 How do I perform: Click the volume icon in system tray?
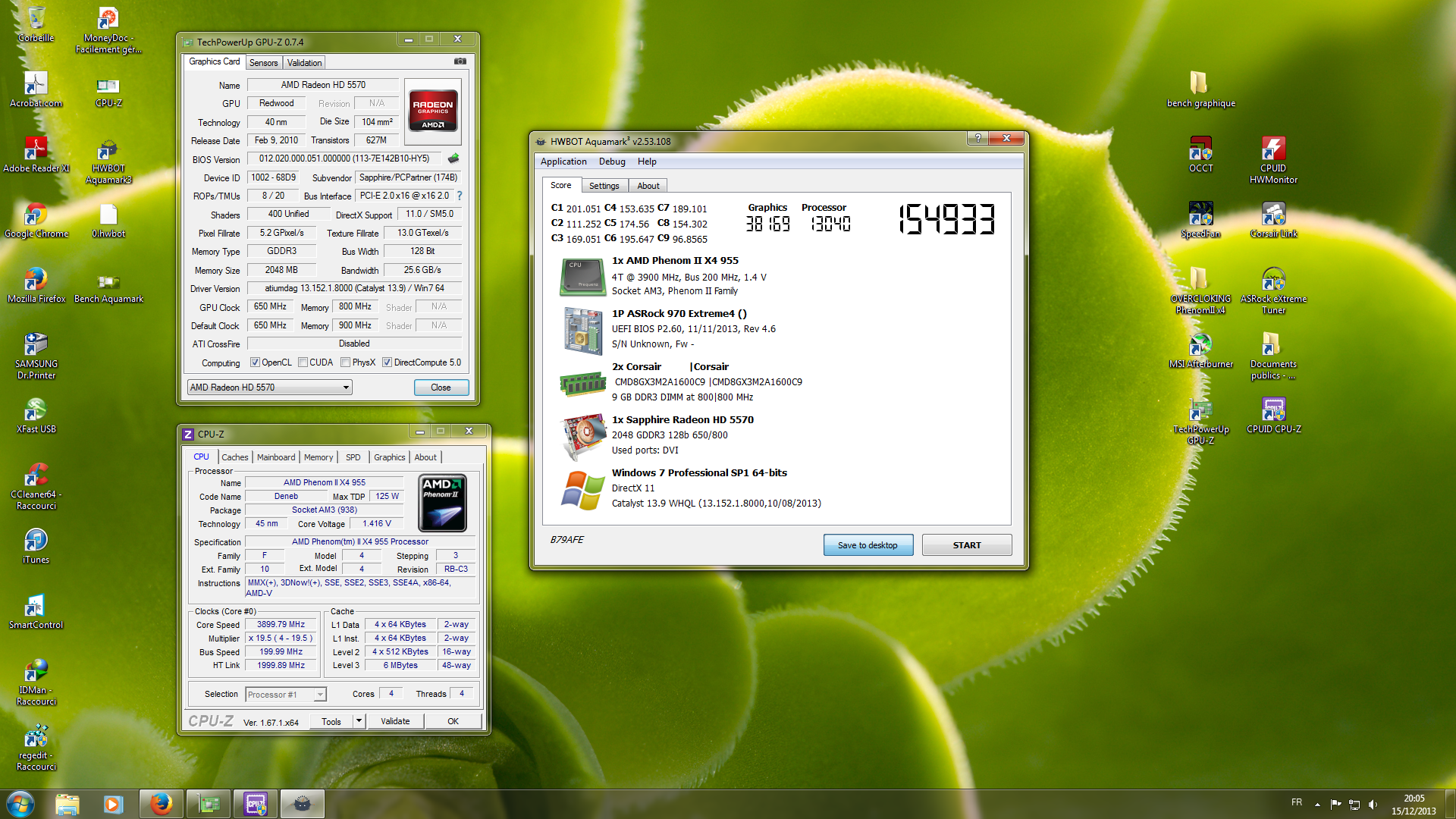coord(1373,804)
